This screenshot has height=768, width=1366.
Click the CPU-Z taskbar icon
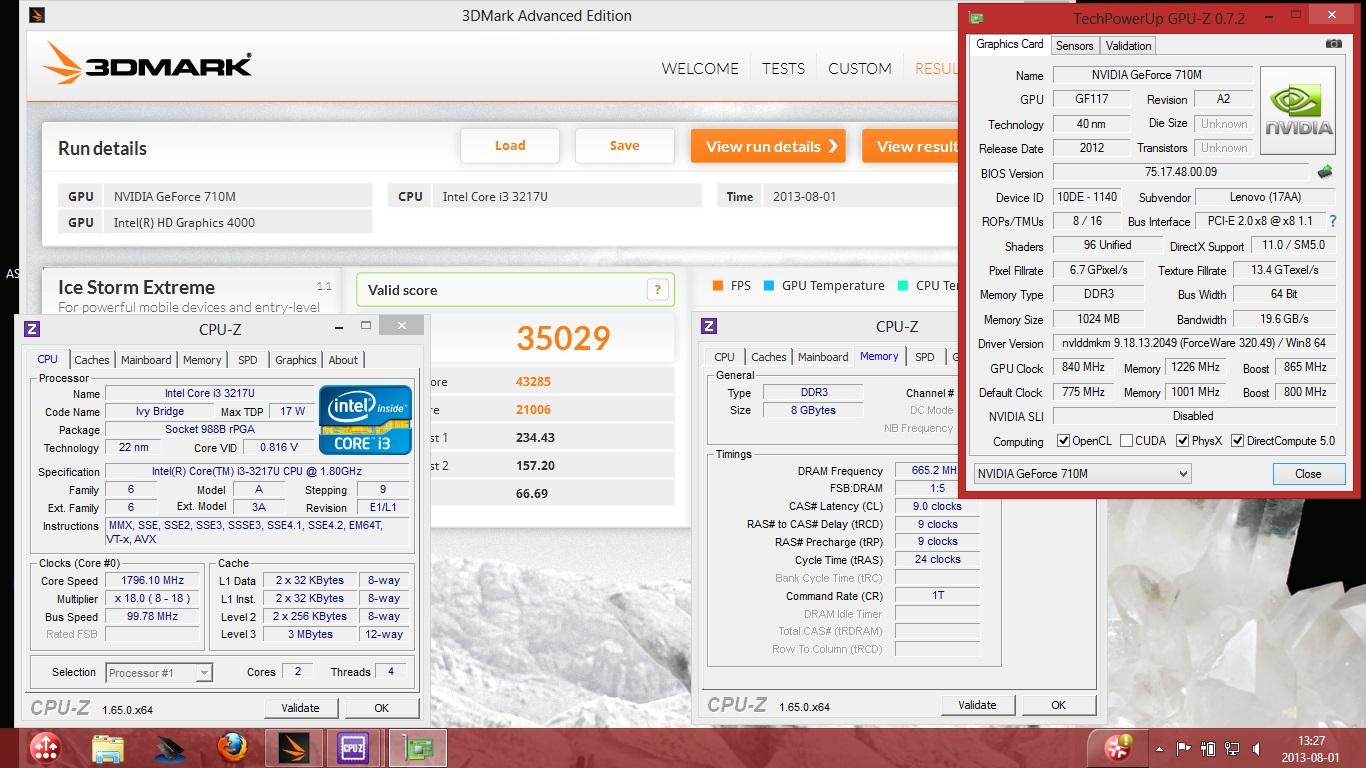pyautogui.click(x=353, y=748)
